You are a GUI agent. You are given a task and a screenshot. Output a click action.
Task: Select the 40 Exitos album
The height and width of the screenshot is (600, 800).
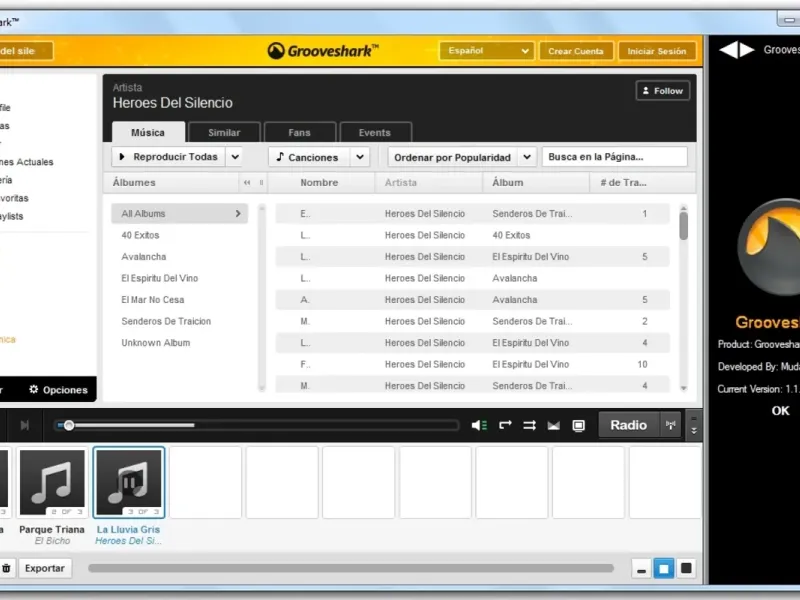140,235
